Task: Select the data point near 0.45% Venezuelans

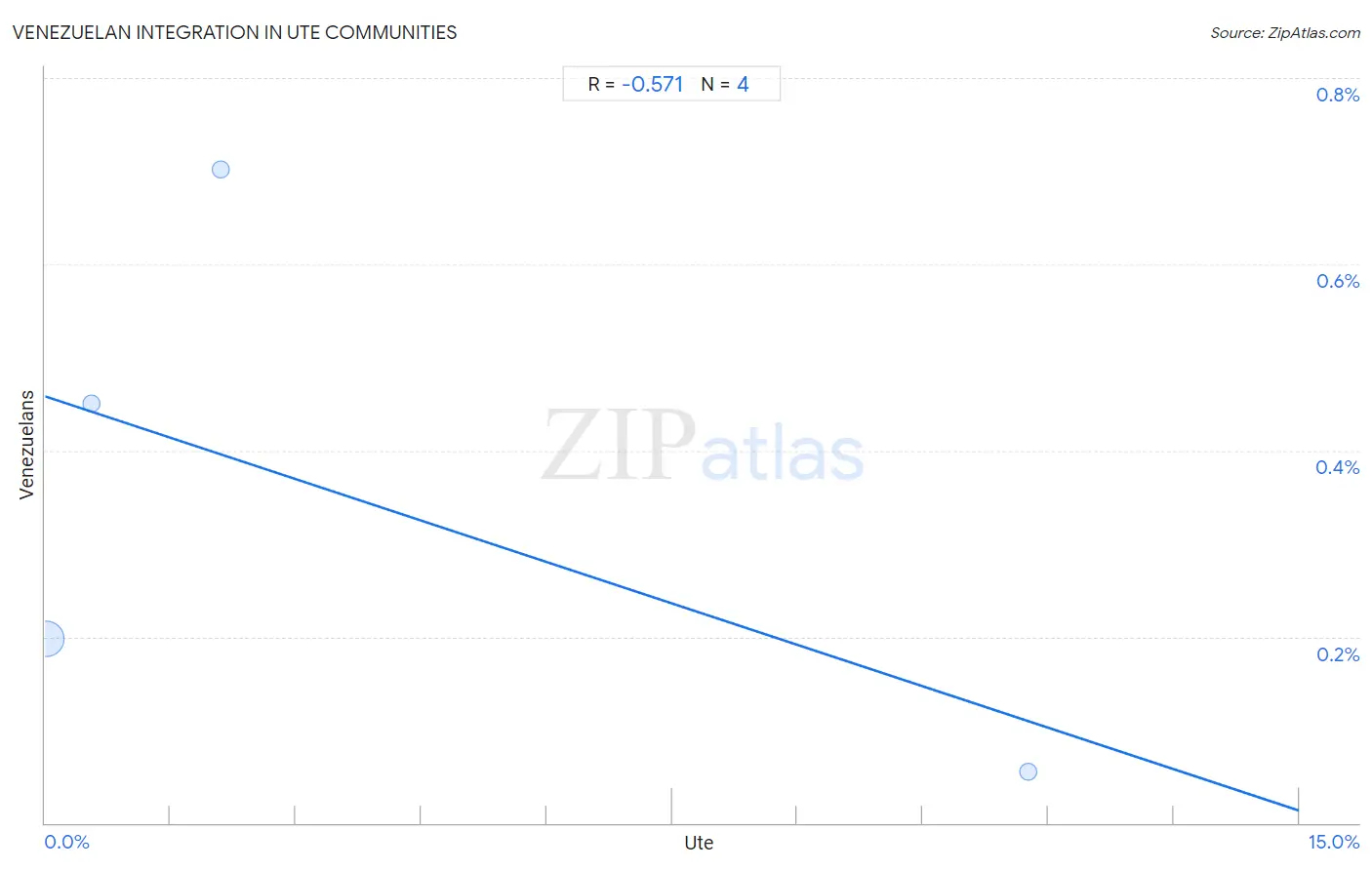Action: click(91, 404)
